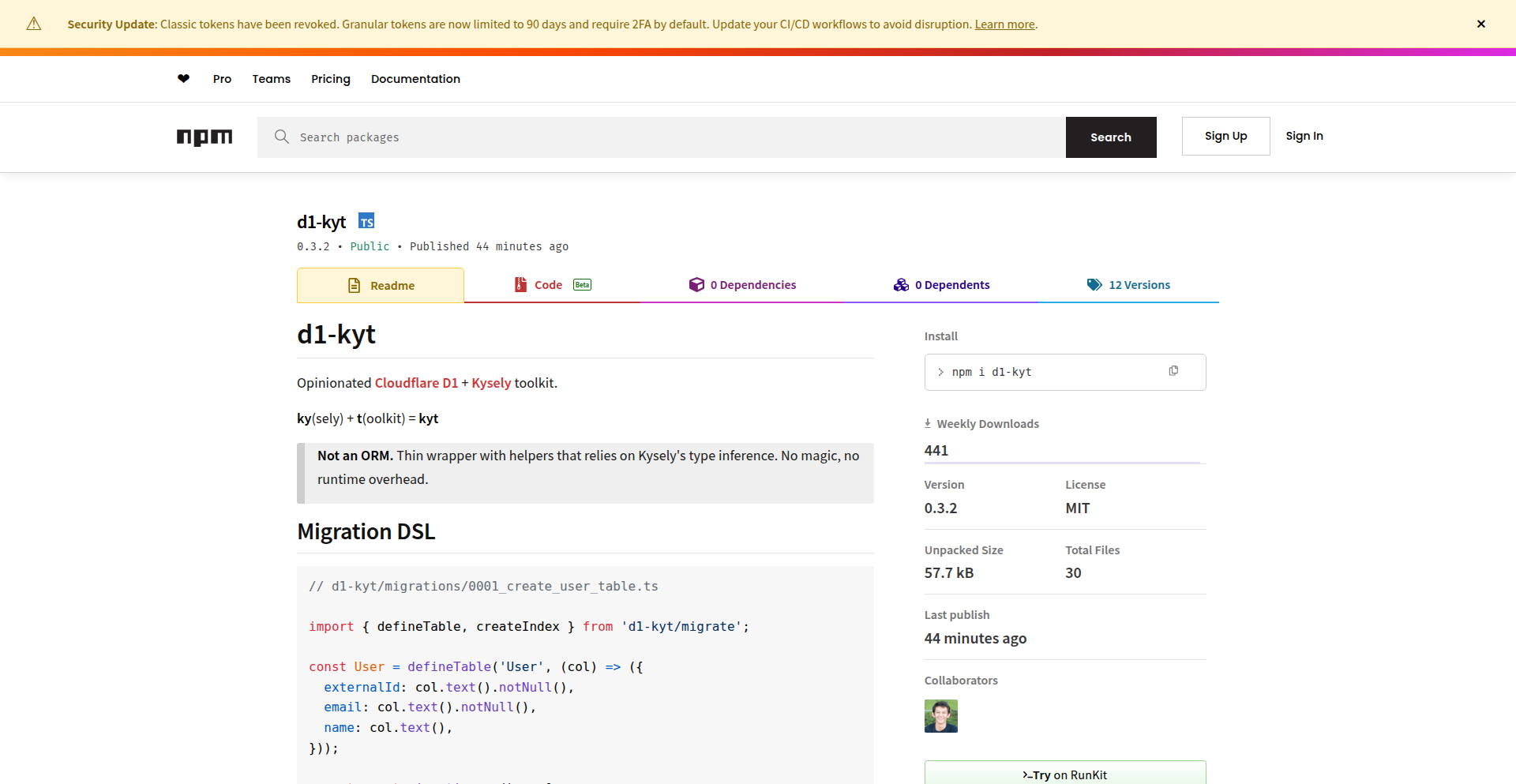Dismiss the security update banner
This screenshot has height=784, width=1516.
point(1480,24)
